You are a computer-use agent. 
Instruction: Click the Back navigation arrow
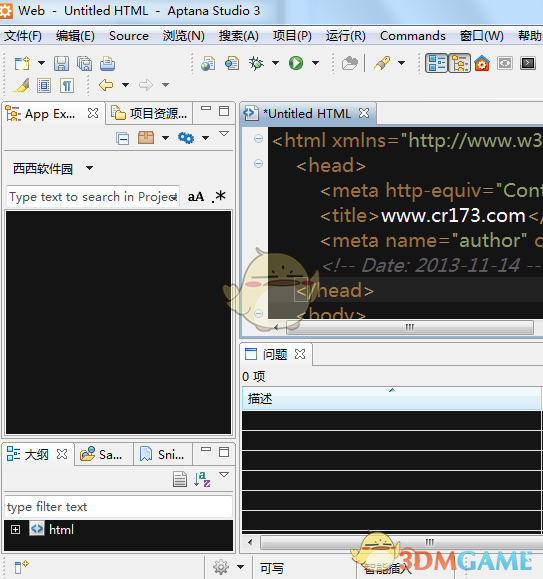(x=106, y=85)
